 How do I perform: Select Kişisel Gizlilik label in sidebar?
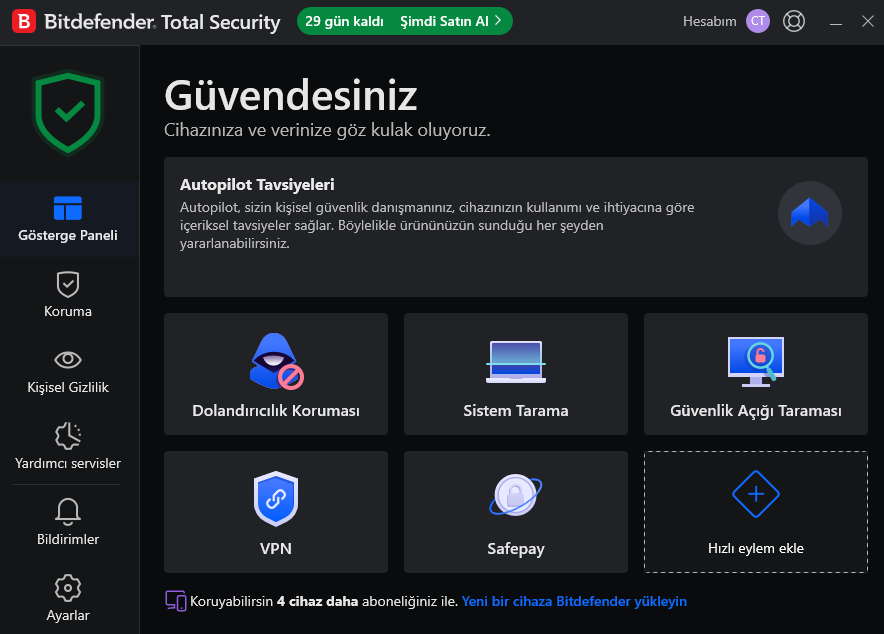pyautogui.click(x=68, y=387)
